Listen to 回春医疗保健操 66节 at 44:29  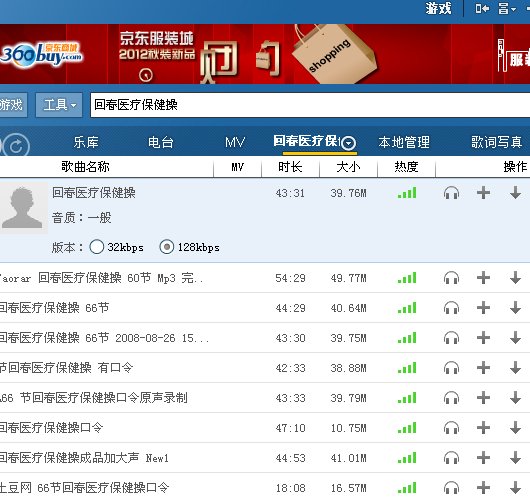(451, 308)
